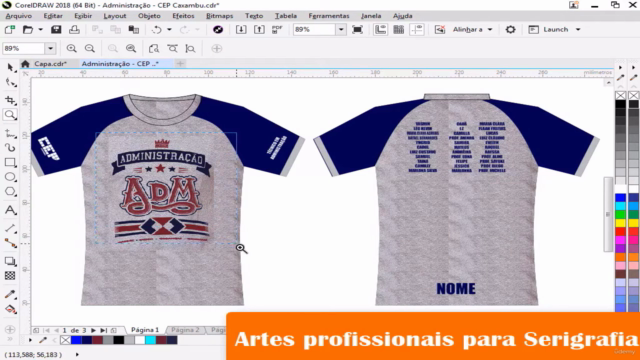Select the Ellipse tool
Viewport: 640px width, 360px height.
pyautogui.click(x=10, y=177)
